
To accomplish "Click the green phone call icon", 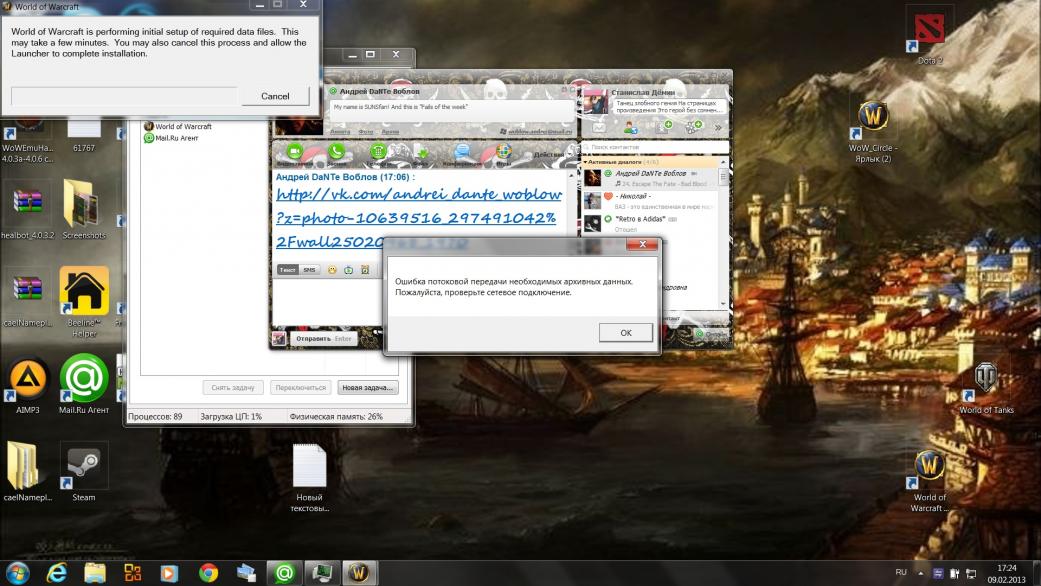I will click(x=337, y=152).
